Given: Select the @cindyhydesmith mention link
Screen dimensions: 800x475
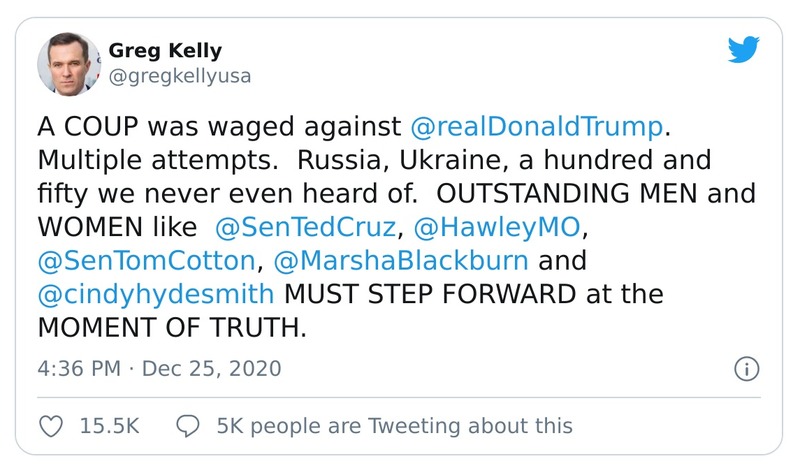Looking at the screenshot, I should click(x=158, y=297).
